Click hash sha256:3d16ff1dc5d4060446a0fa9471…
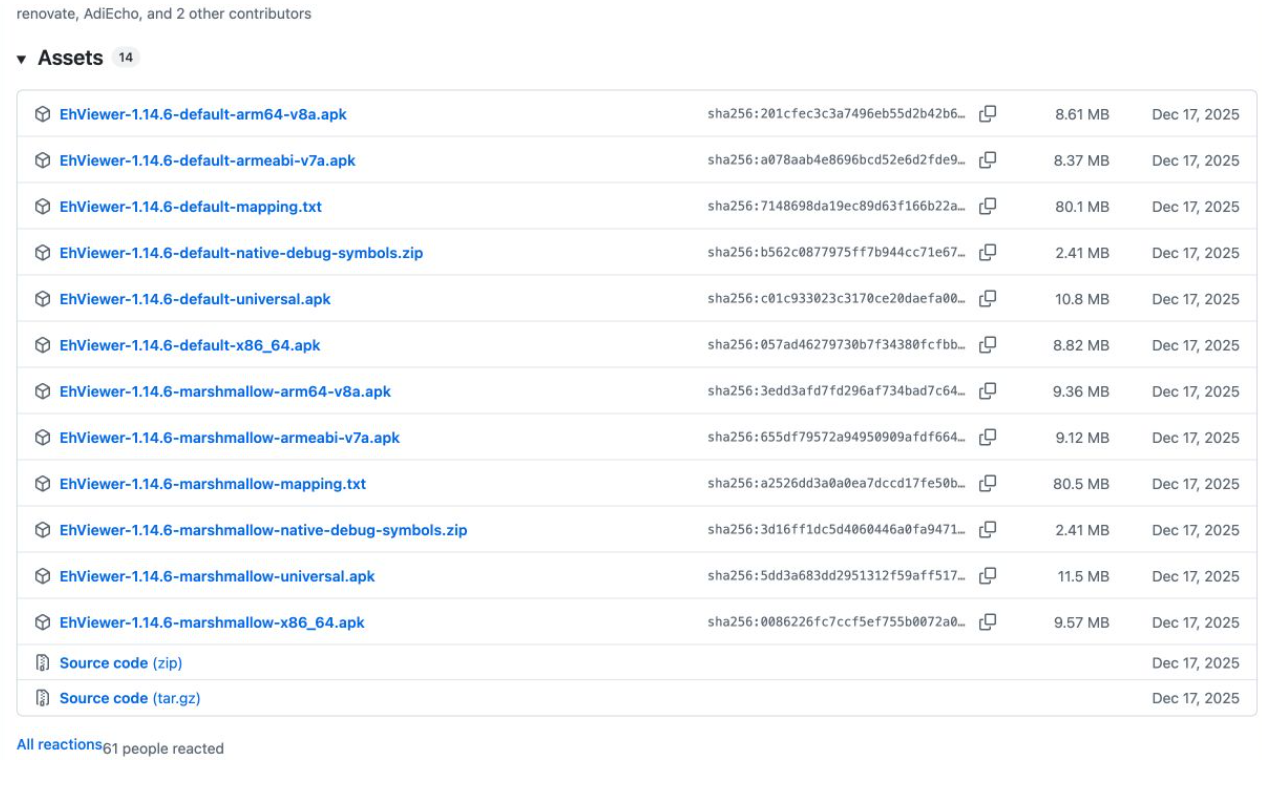 (837, 529)
